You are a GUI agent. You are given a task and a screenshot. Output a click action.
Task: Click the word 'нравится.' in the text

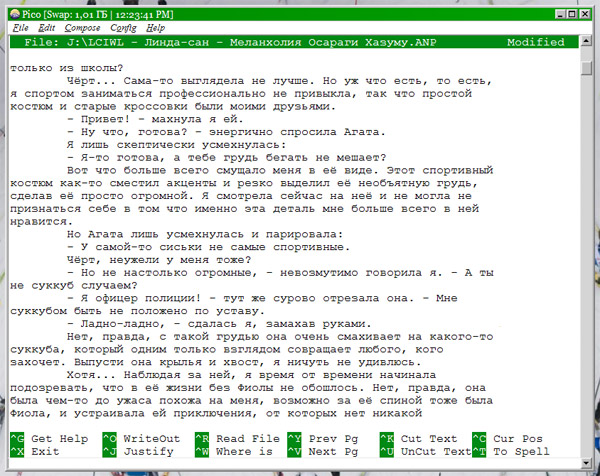[41, 222]
